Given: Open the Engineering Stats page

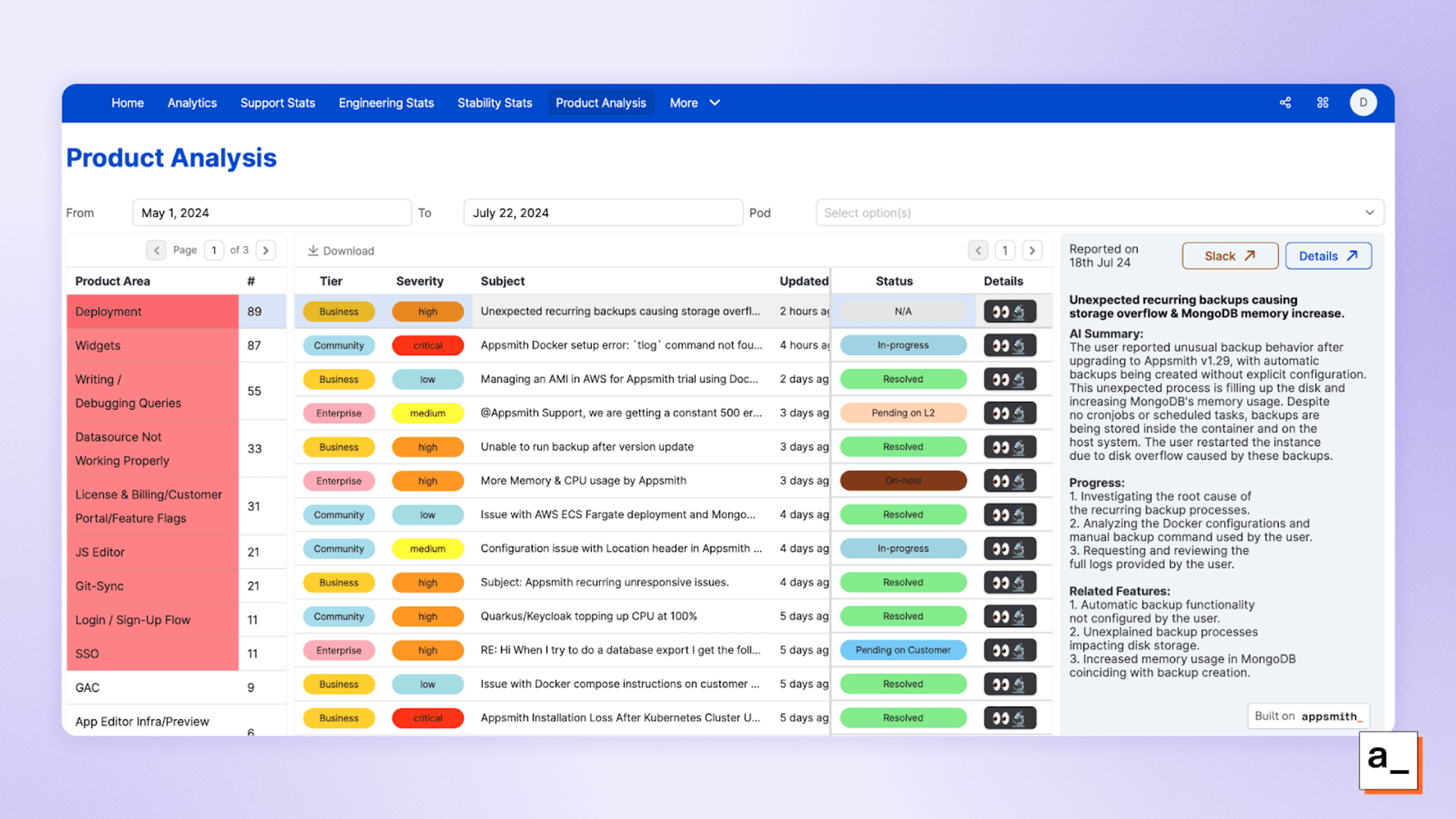Looking at the screenshot, I should pyautogui.click(x=386, y=103).
